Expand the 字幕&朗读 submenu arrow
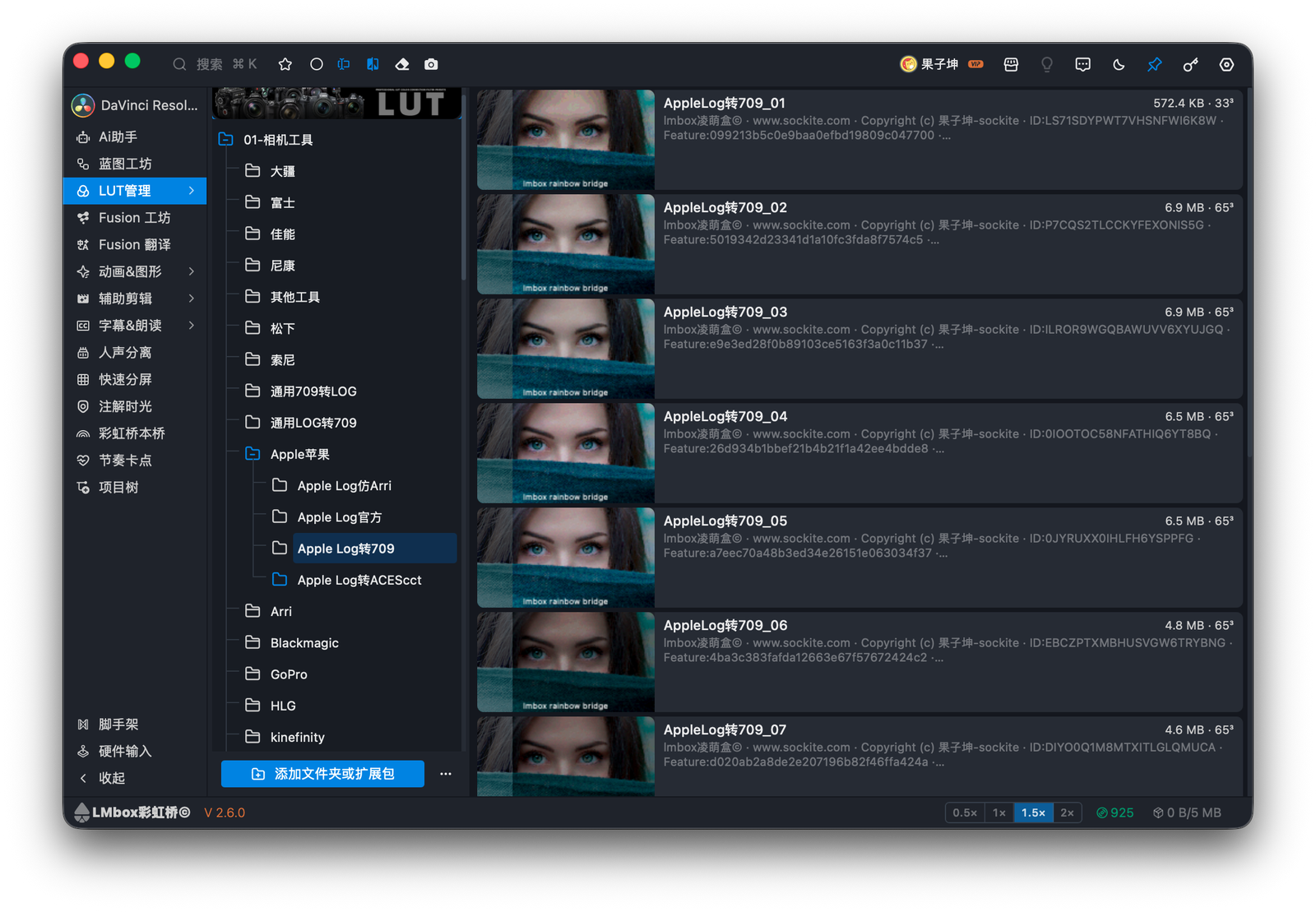The height and width of the screenshot is (912, 1316). (x=192, y=326)
